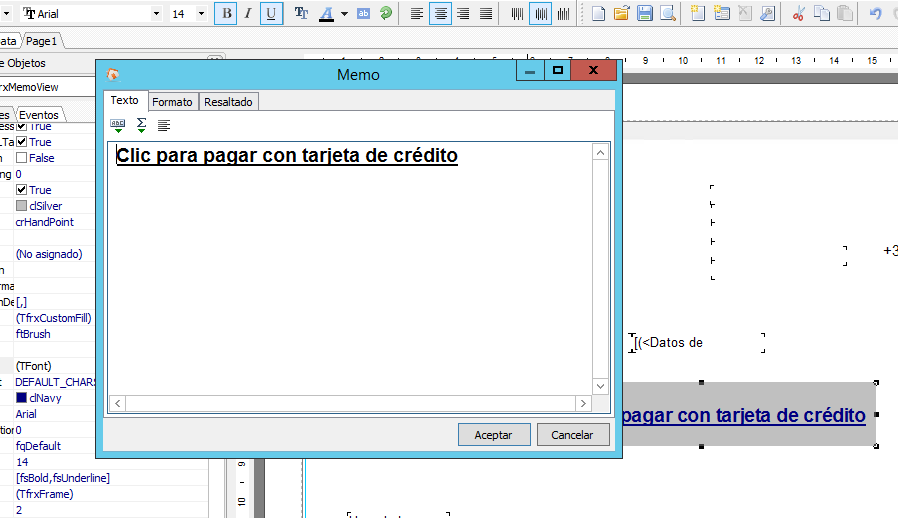The width and height of the screenshot is (898, 518).
Task: Open the font settings dialog icon
Action: (x=301, y=13)
